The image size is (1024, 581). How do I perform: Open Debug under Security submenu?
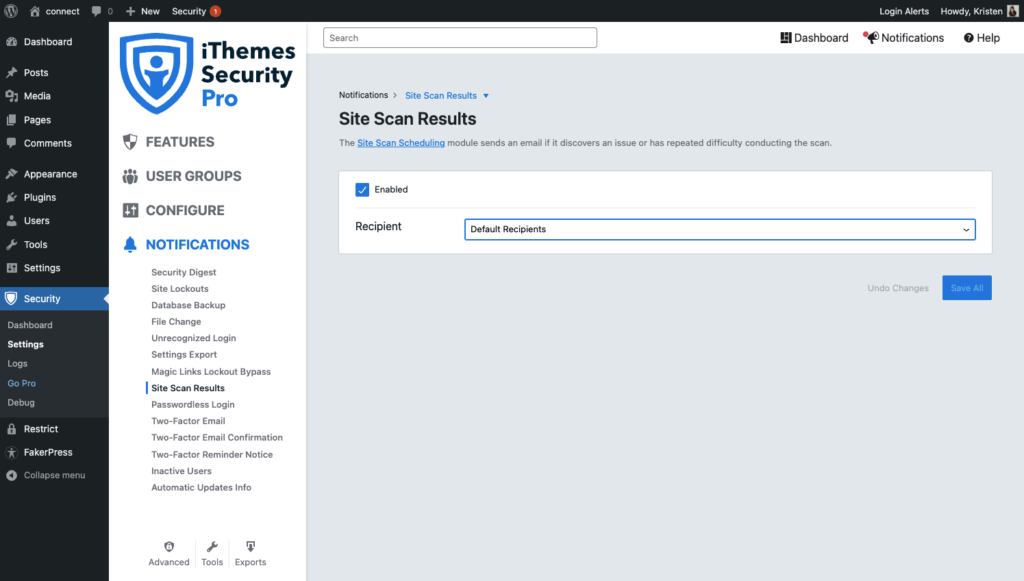click(x=21, y=403)
